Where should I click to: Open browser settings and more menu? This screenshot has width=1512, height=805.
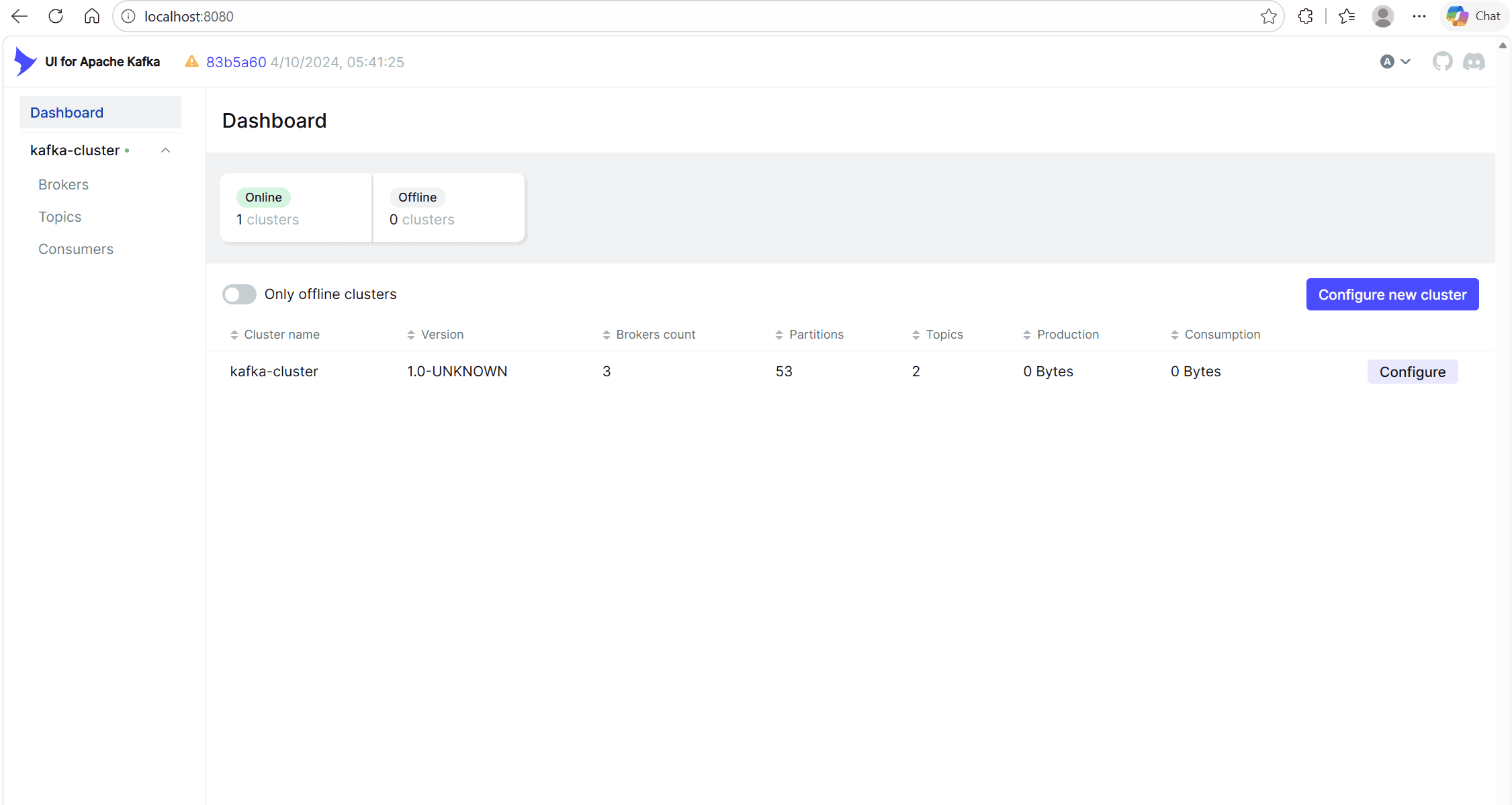click(x=1419, y=16)
